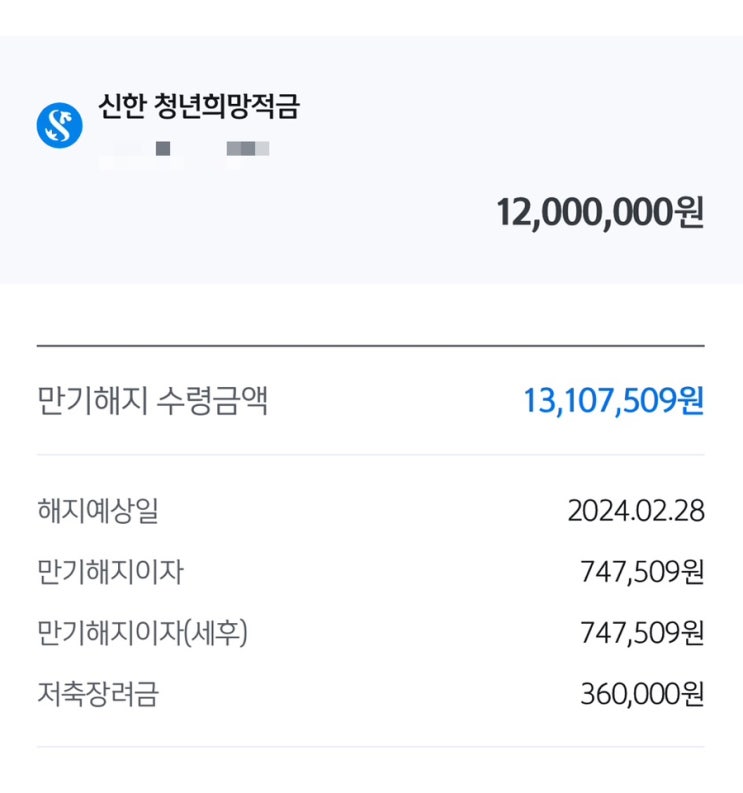Select the 360,000원 savings incentive amount

point(642,695)
